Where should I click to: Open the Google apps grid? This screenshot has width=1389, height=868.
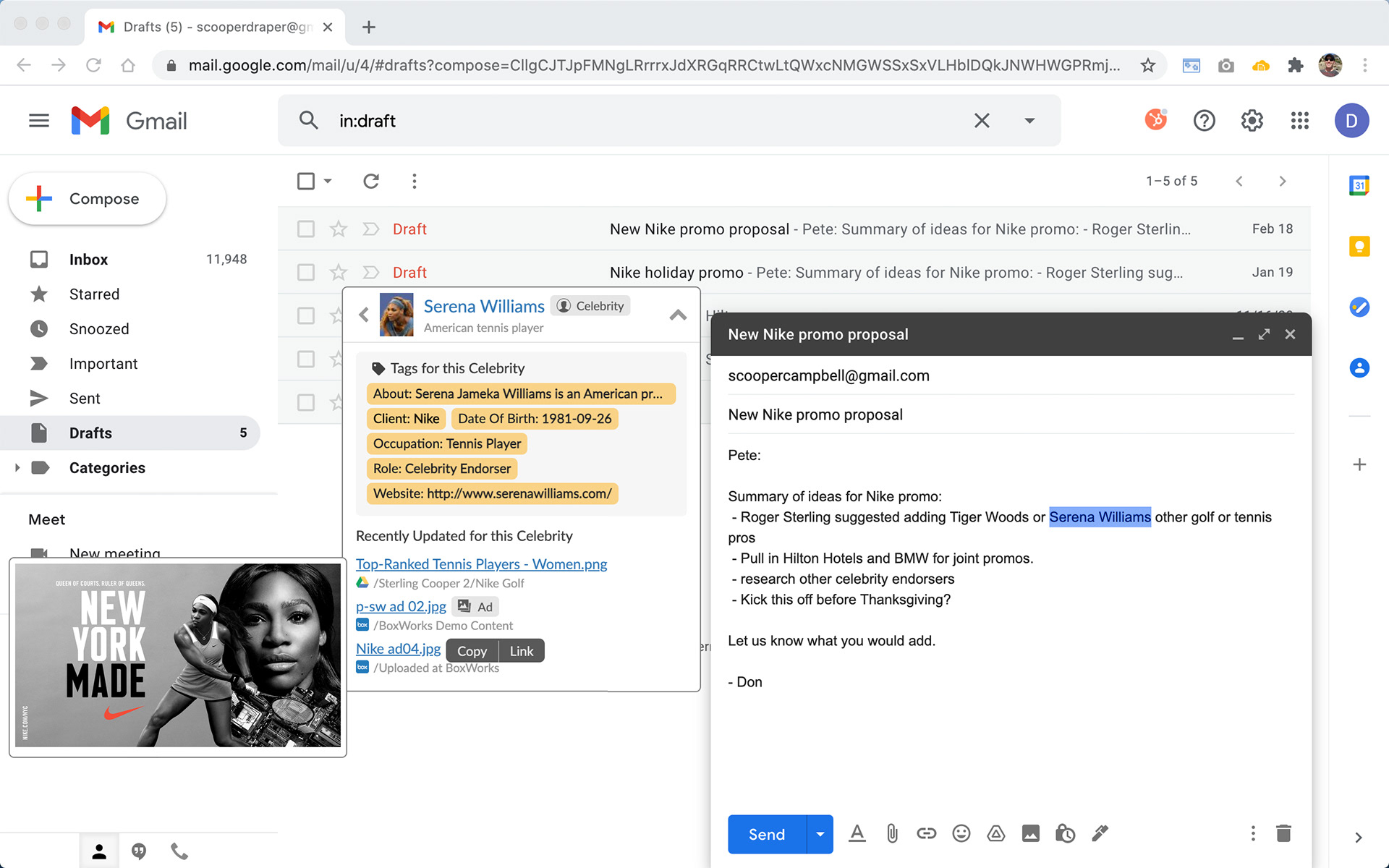[x=1300, y=121]
